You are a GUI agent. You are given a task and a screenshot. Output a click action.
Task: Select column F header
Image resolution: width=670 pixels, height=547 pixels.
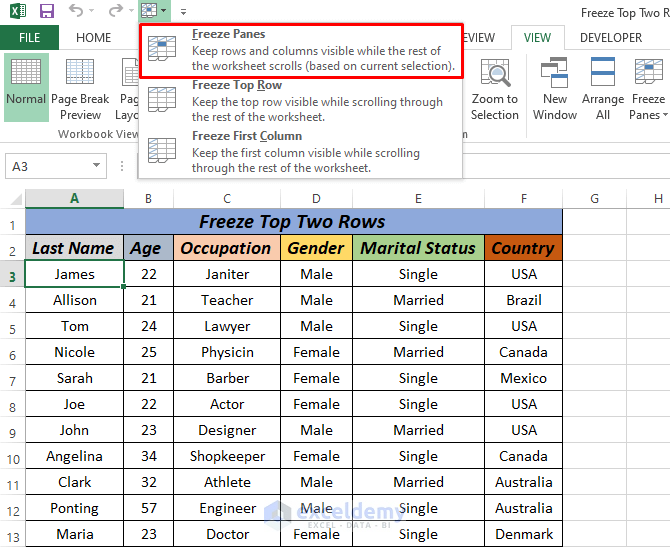523,199
